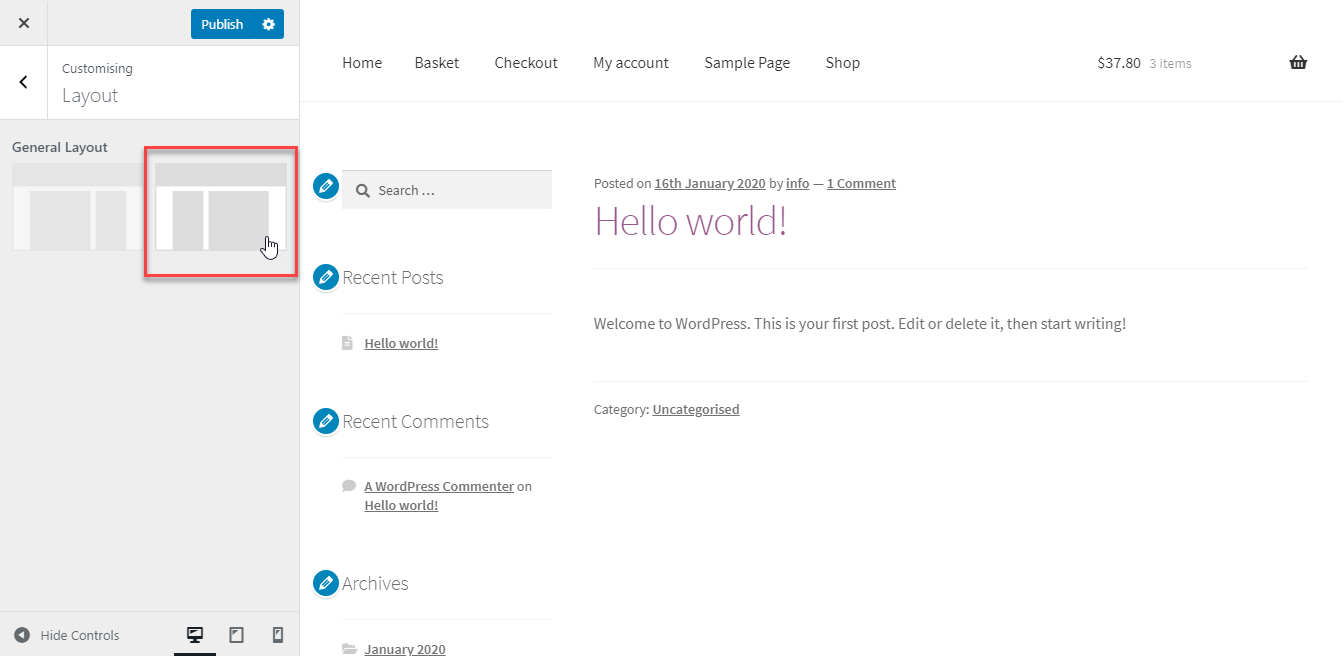This screenshot has width=1343, height=656.
Task: Open the 1 Comment link
Action: point(861,183)
